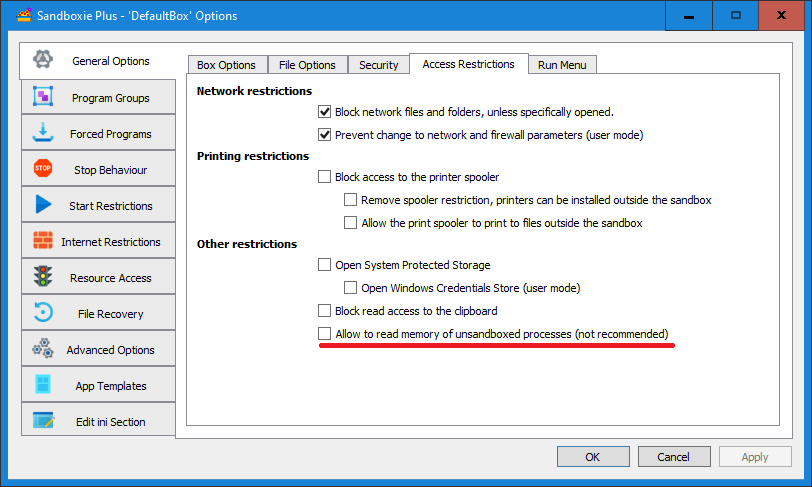Click the Program Groups icon
The image size is (812, 487).
43,97
